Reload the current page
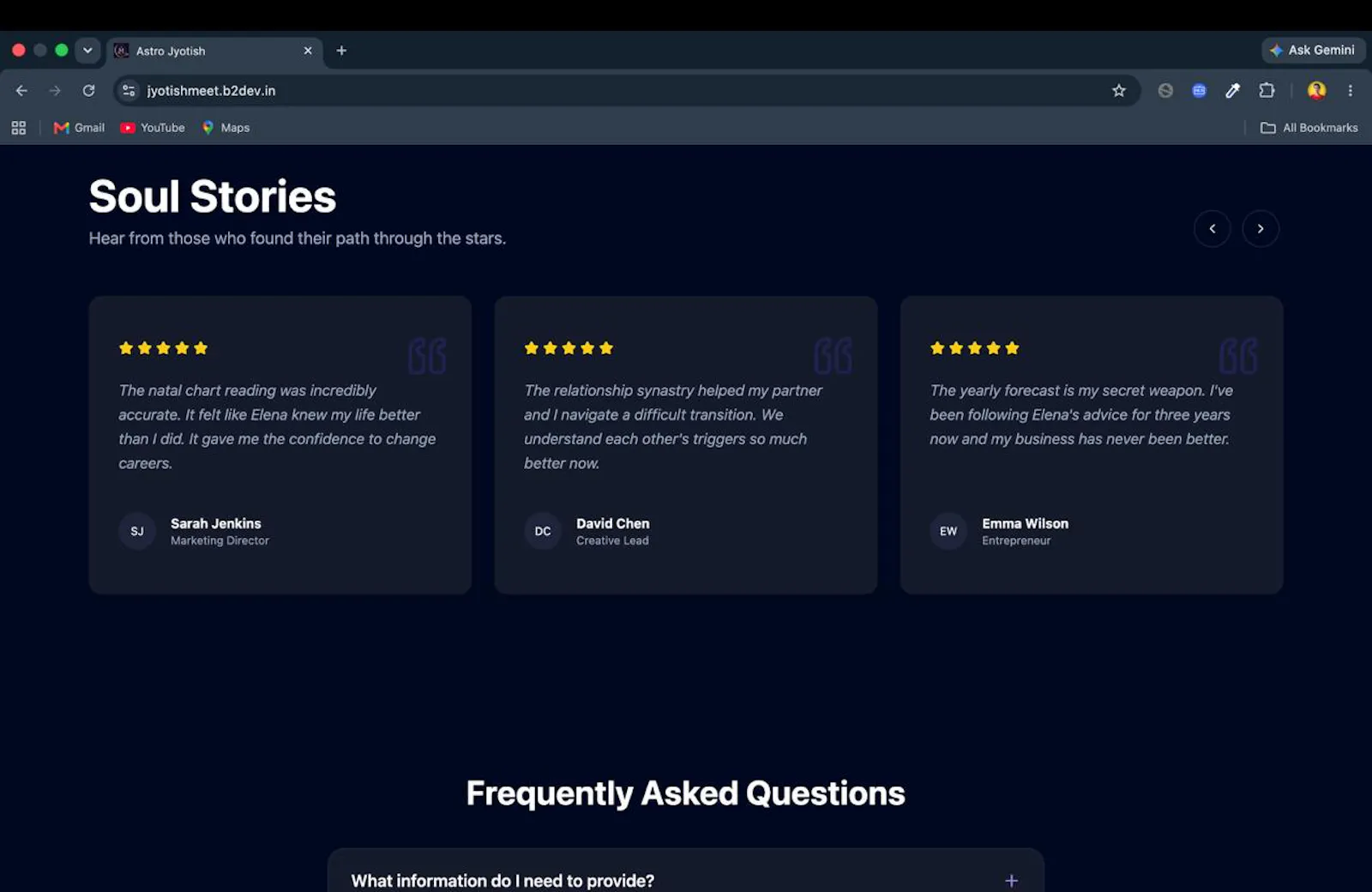1372x892 pixels. [x=88, y=90]
